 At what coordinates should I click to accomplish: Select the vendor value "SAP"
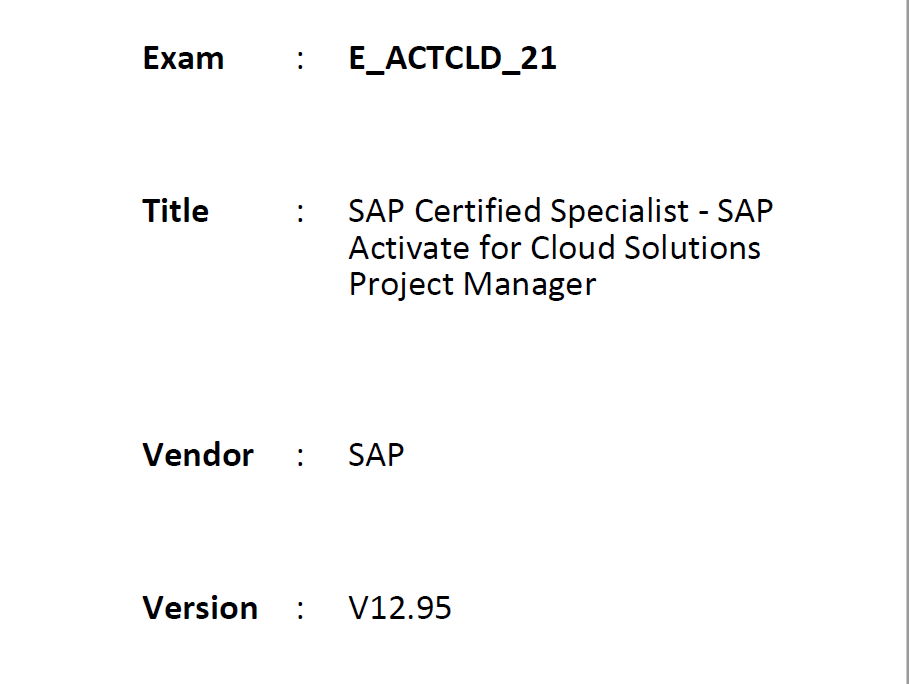[376, 455]
